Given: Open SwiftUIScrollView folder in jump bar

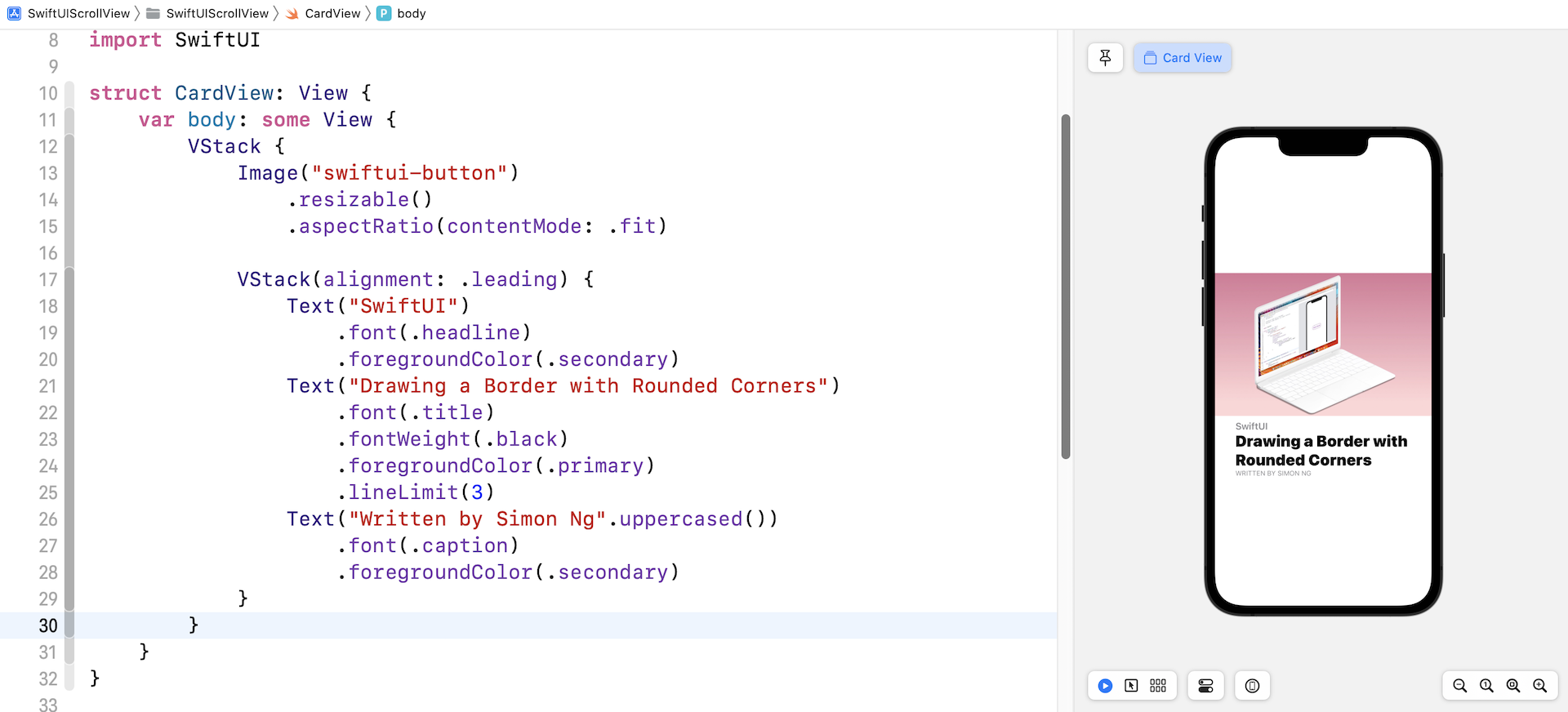Looking at the screenshot, I should (207, 13).
